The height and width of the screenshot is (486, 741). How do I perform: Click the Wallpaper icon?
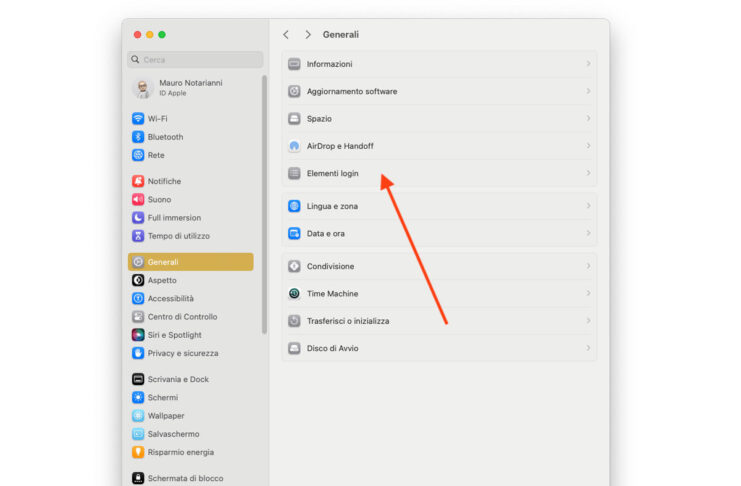click(138, 416)
